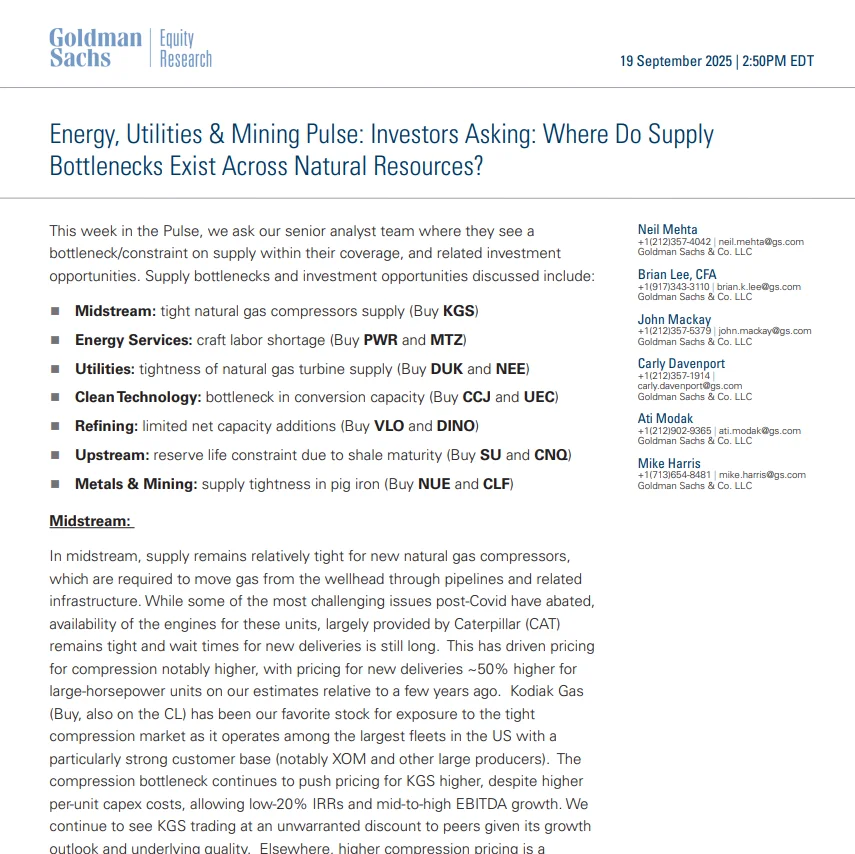
Task: Click the 'Metals & Mining:' bullet label
Action: [x=136, y=484]
